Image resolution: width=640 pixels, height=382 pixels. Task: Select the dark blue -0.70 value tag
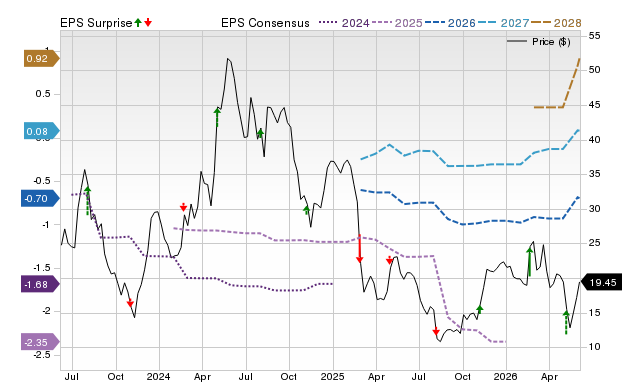[x=40, y=199]
